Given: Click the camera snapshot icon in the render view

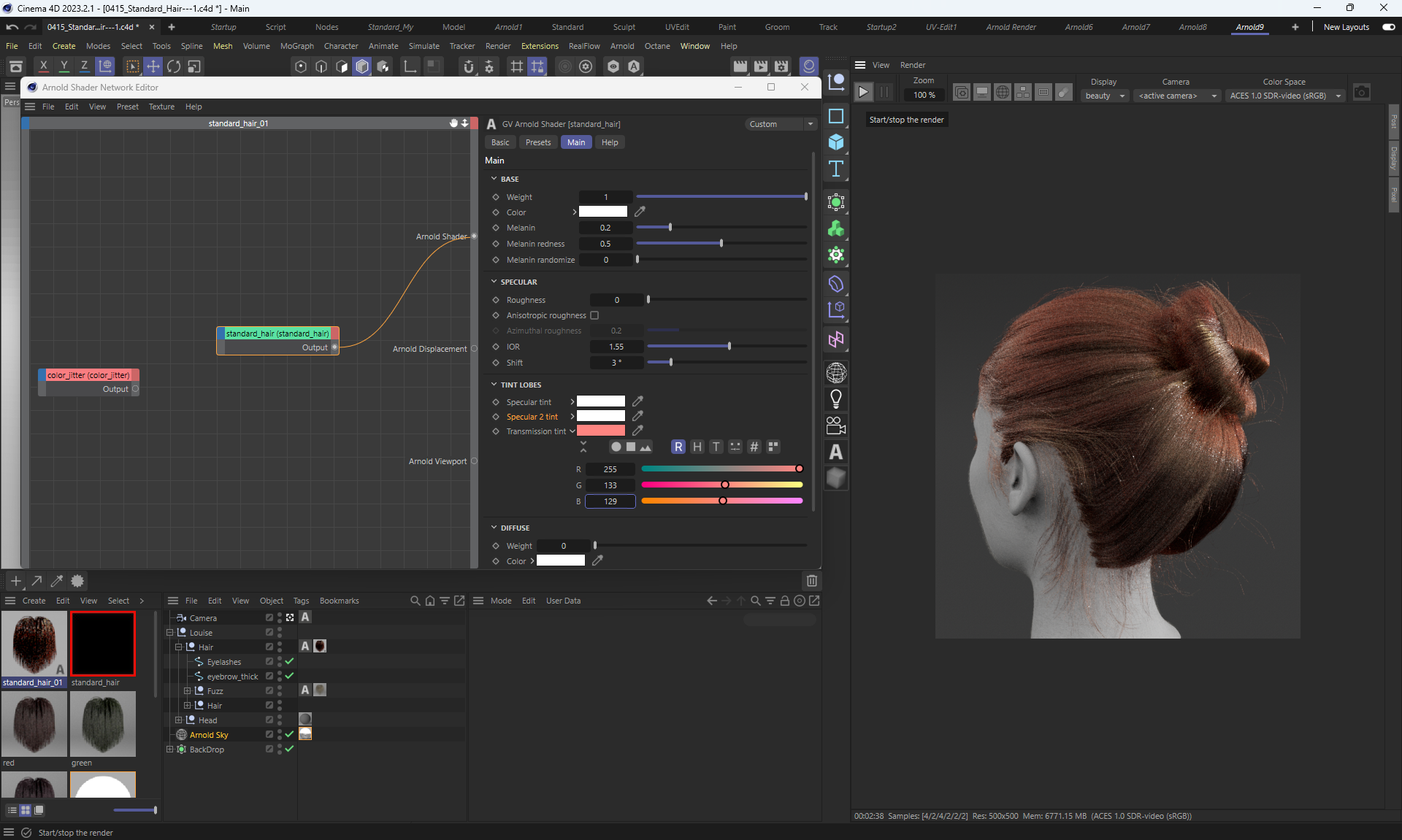Looking at the screenshot, I should (1361, 92).
